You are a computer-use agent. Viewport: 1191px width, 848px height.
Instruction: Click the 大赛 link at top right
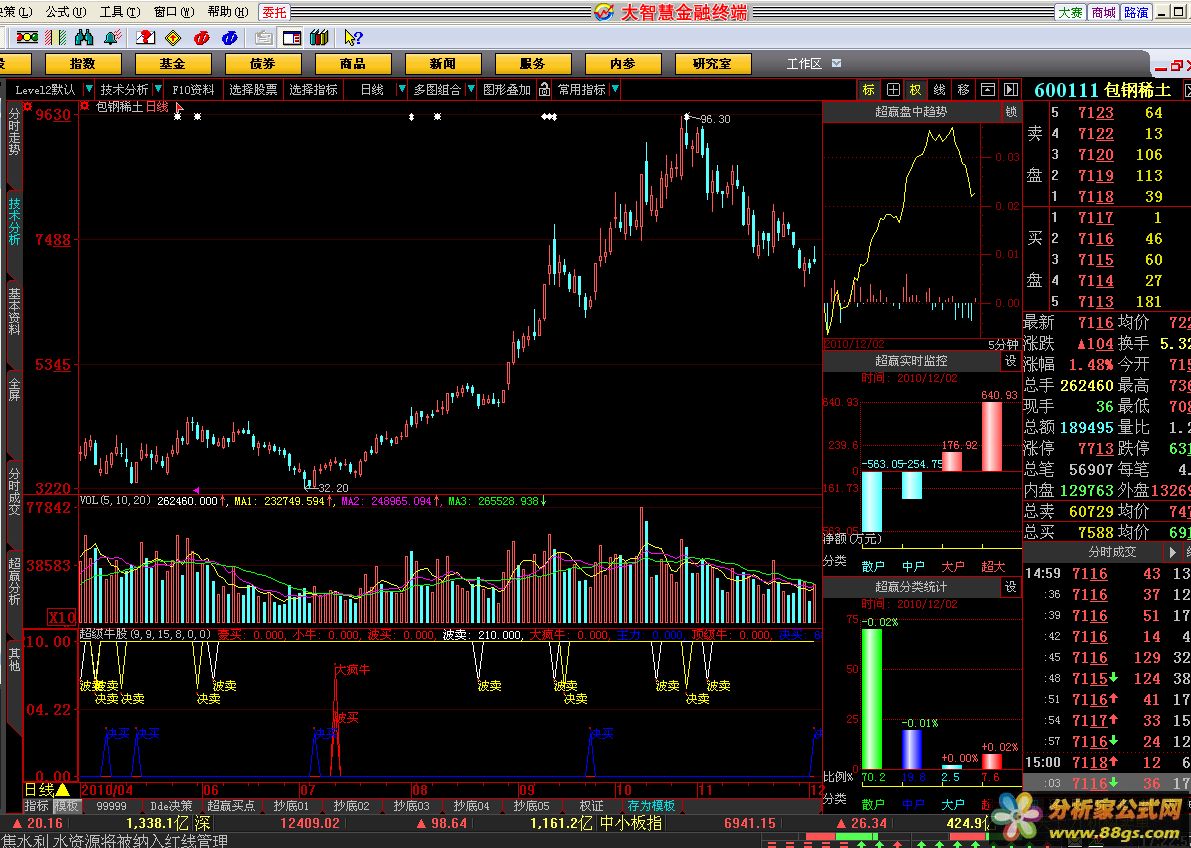click(1071, 12)
